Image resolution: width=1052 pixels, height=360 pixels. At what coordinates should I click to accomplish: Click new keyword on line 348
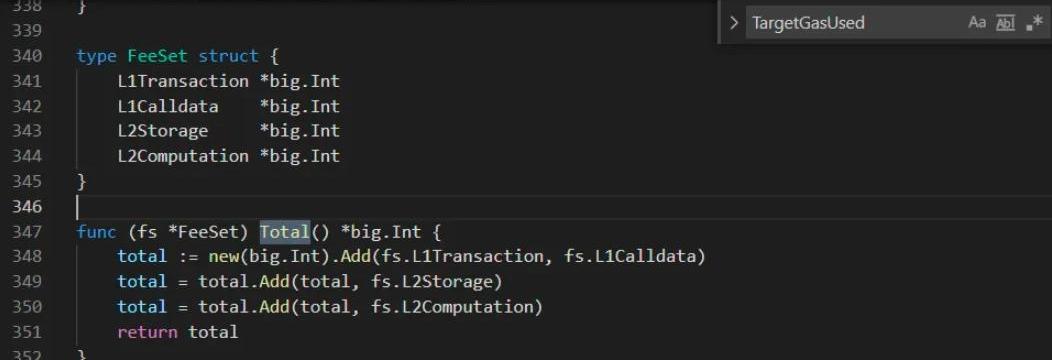pos(223,257)
